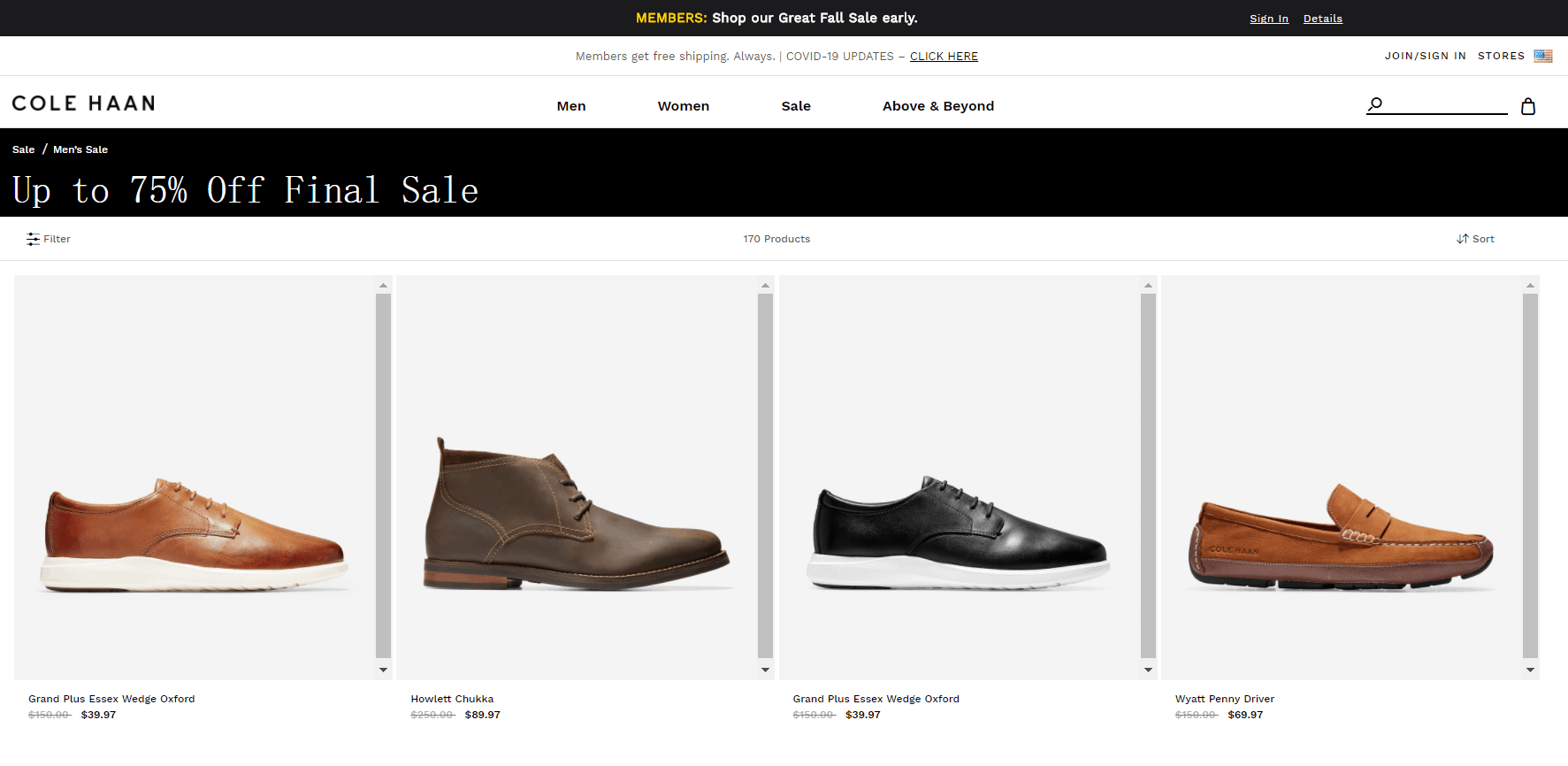Click the up arrow on the tan Oxford scrollbar

pyautogui.click(x=383, y=285)
